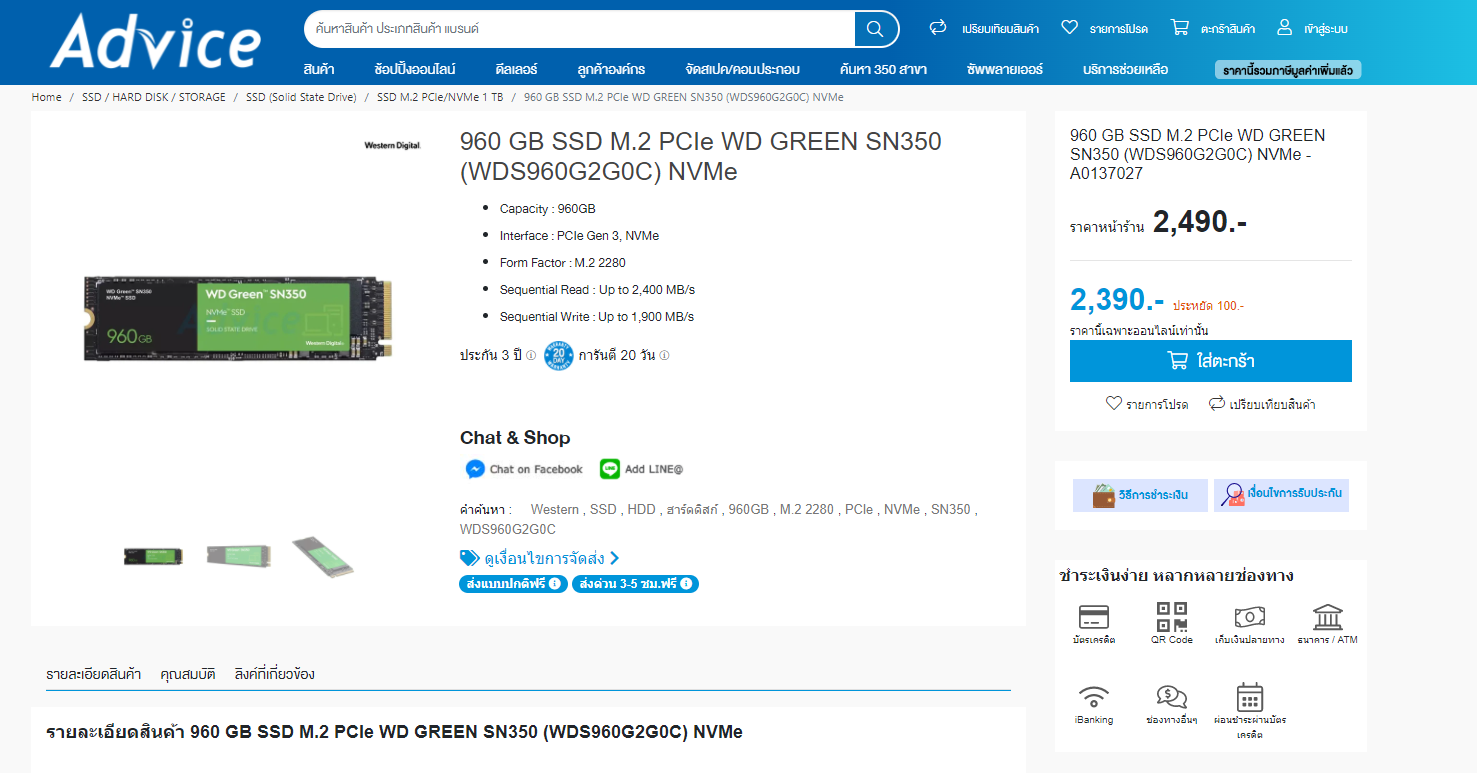The width and height of the screenshot is (1477, 773).
Task: Click the วิธีการชำระเงิน payment method button
Action: (x=1140, y=495)
